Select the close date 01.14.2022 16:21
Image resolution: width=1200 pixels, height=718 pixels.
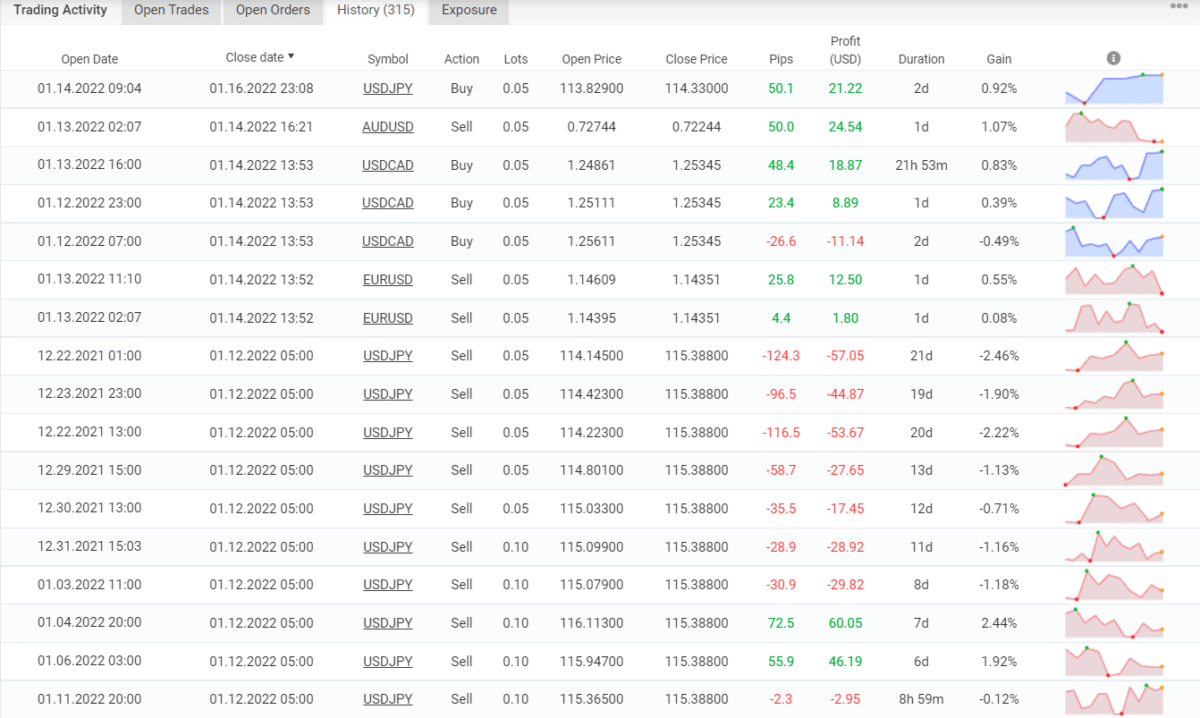261,127
